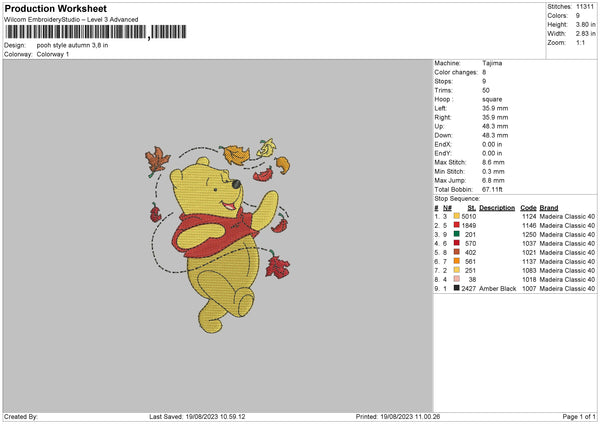Click the Right value '35.9 mm'
The height and width of the screenshot is (424, 600).
click(495, 117)
